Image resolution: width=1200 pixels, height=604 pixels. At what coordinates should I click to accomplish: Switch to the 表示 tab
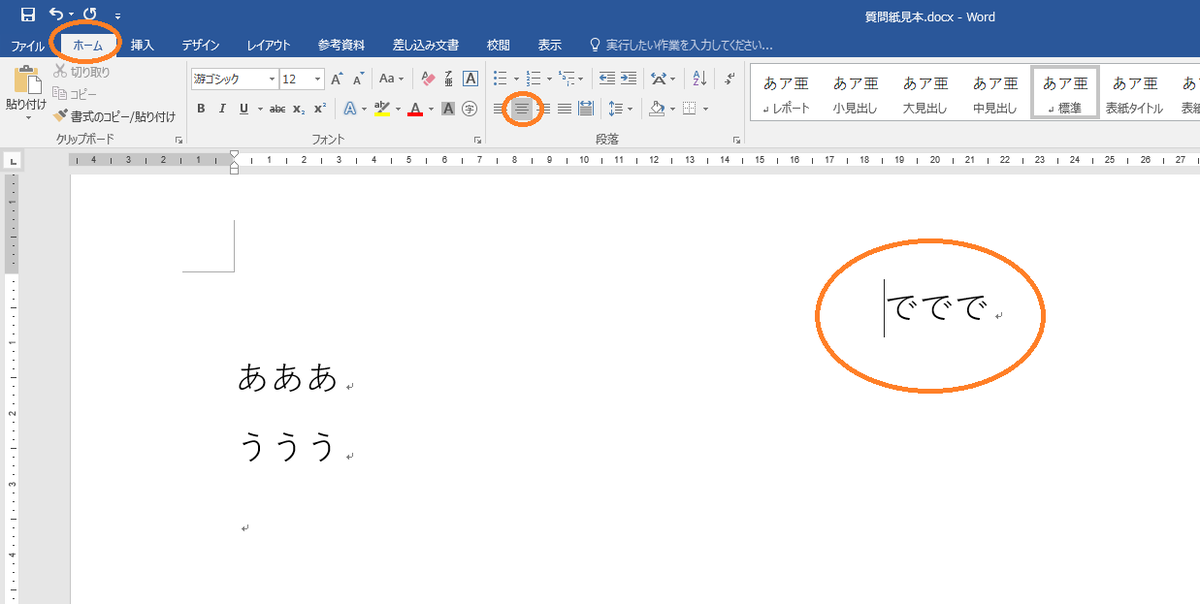click(550, 45)
